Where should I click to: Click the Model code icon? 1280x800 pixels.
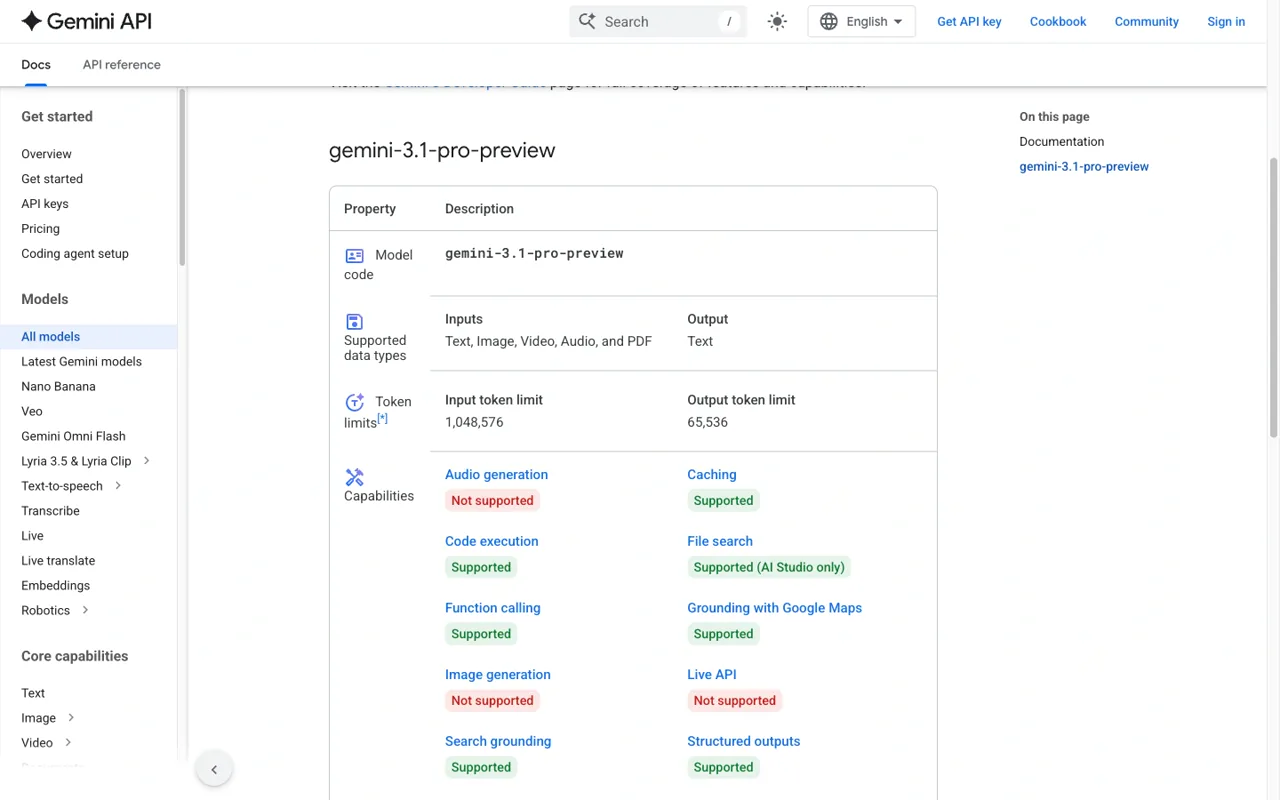tap(355, 255)
